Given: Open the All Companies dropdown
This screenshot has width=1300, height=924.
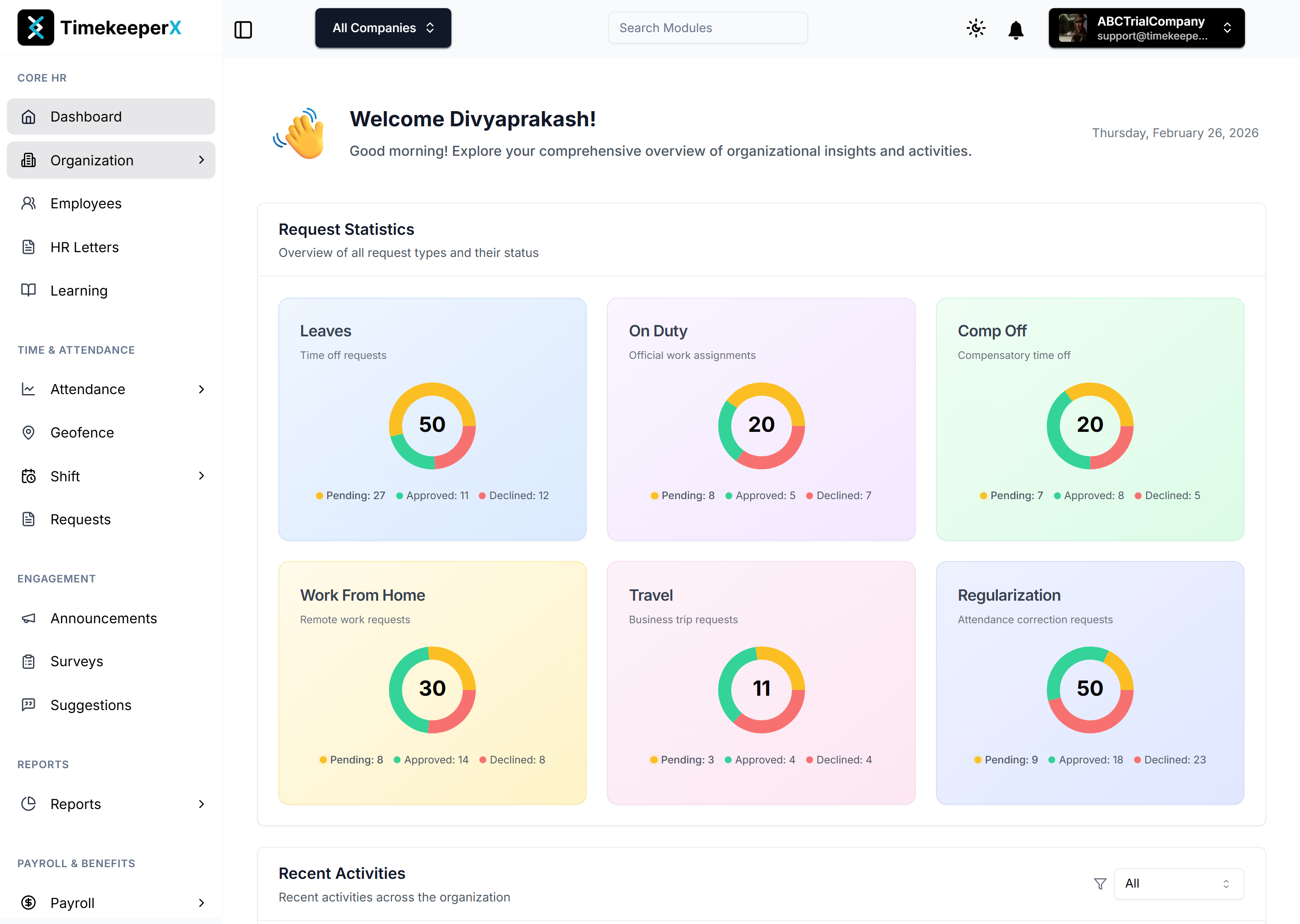Looking at the screenshot, I should [x=383, y=27].
